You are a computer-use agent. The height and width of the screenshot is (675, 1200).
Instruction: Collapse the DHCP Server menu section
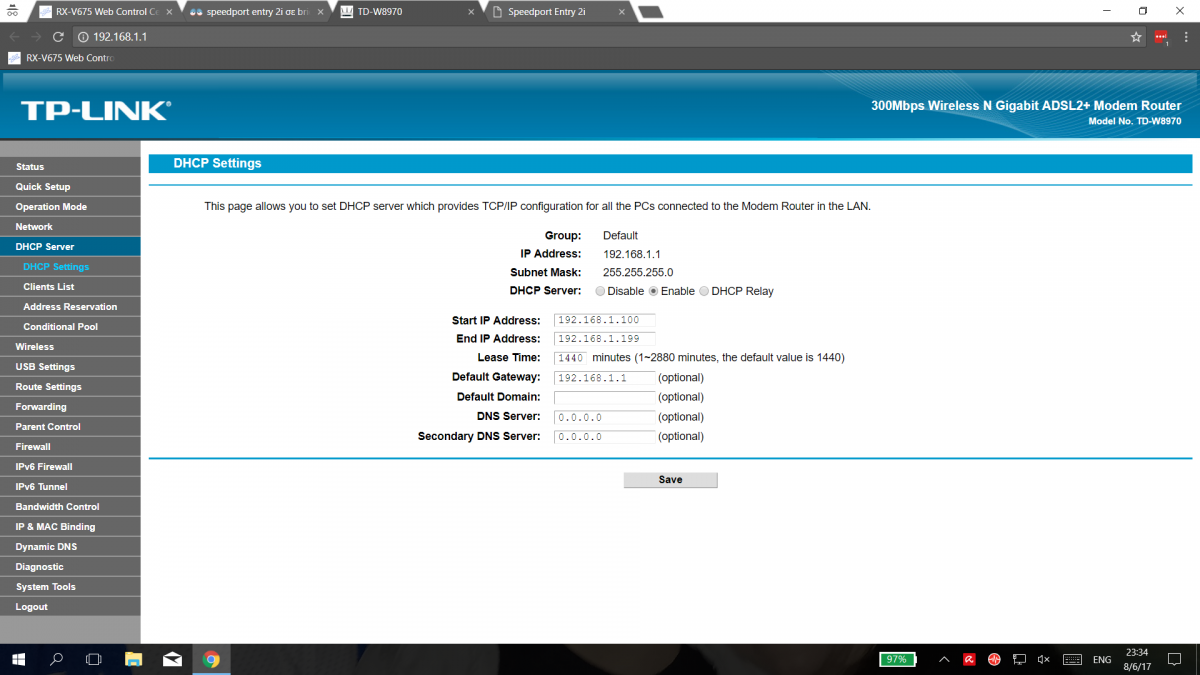70,247
